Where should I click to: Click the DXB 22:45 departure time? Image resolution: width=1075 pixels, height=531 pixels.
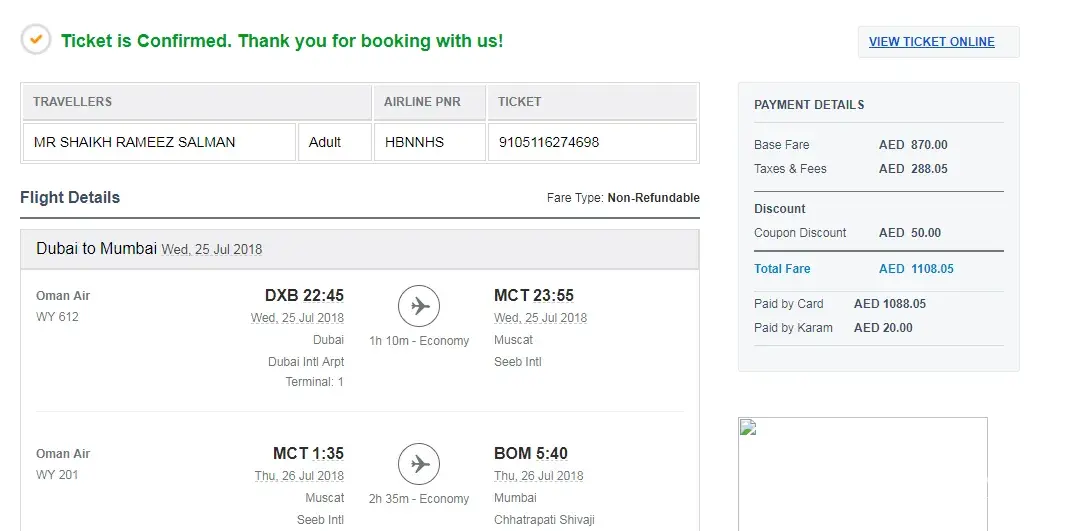coord(304,295)
